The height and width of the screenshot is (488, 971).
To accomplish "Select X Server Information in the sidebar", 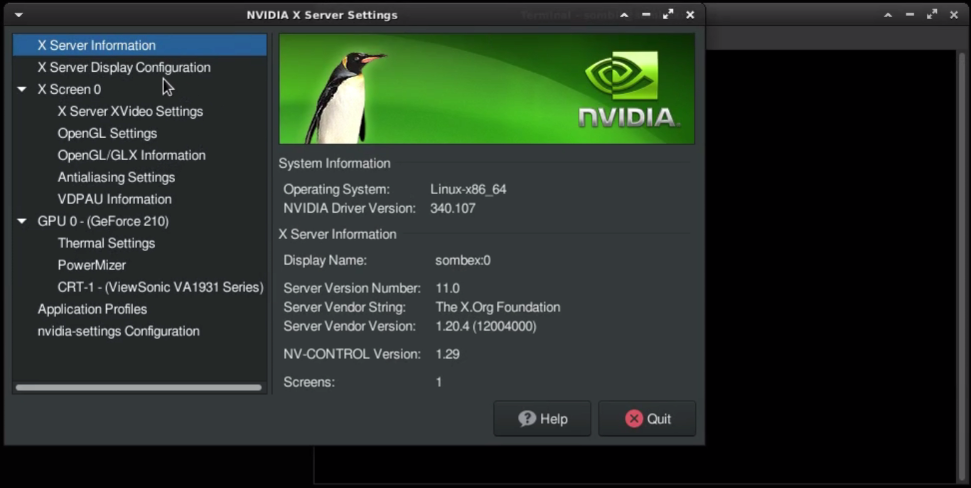I will coord(140,45).
